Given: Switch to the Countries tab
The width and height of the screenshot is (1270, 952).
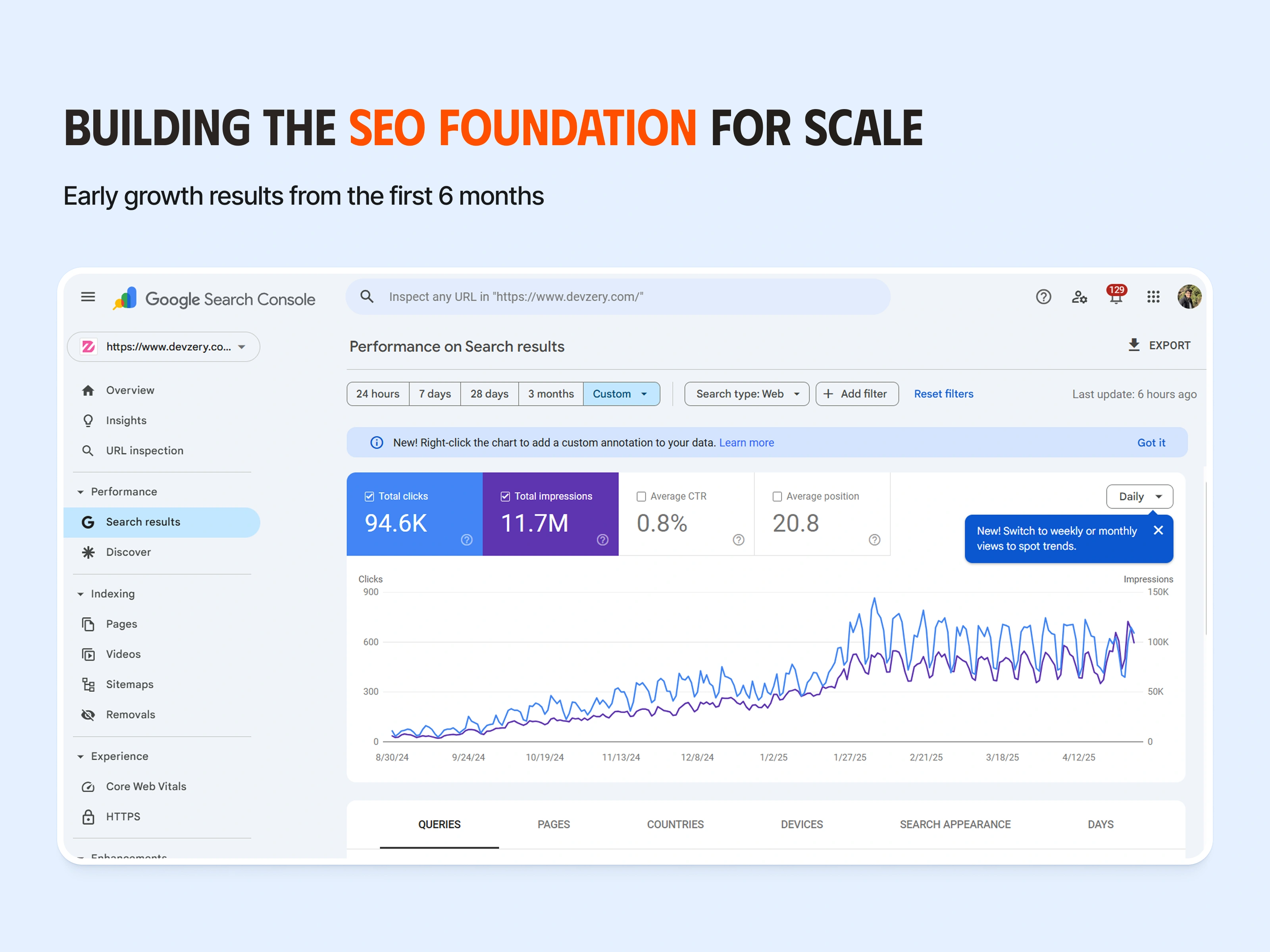Looking at the screenshot, I should (675, 824).
